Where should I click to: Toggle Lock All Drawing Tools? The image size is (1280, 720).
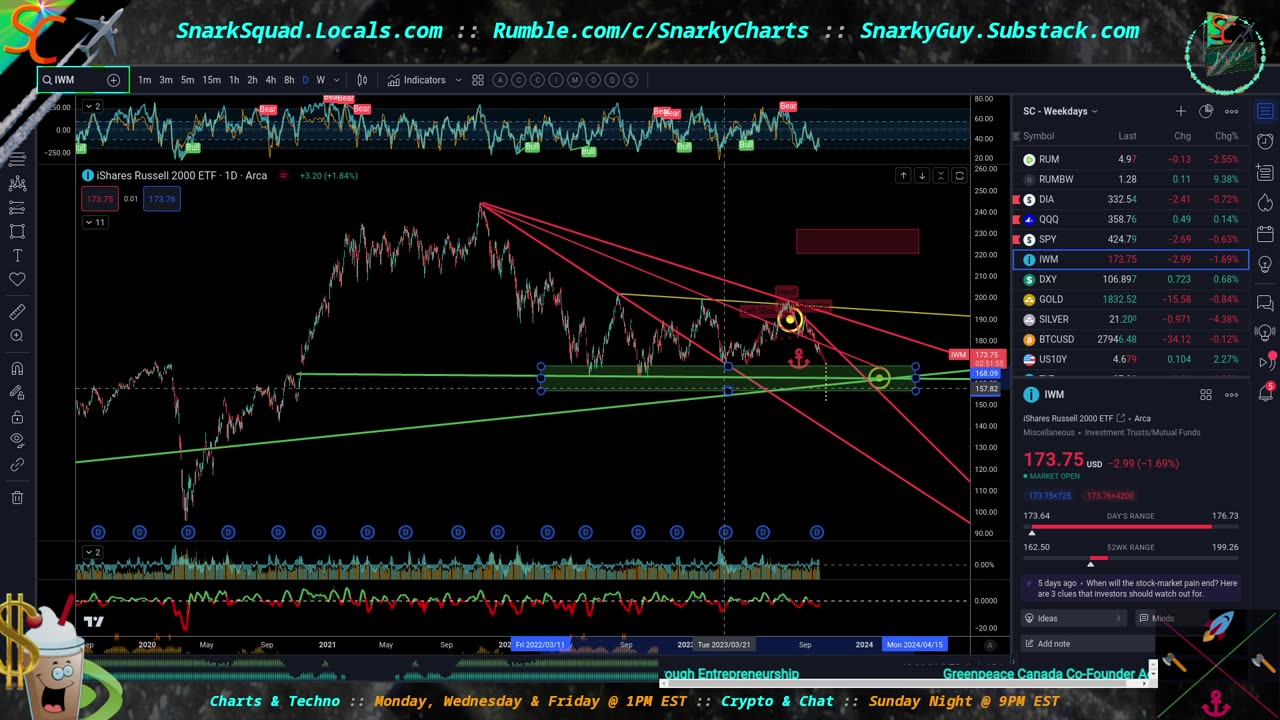[x=17, y=417]
